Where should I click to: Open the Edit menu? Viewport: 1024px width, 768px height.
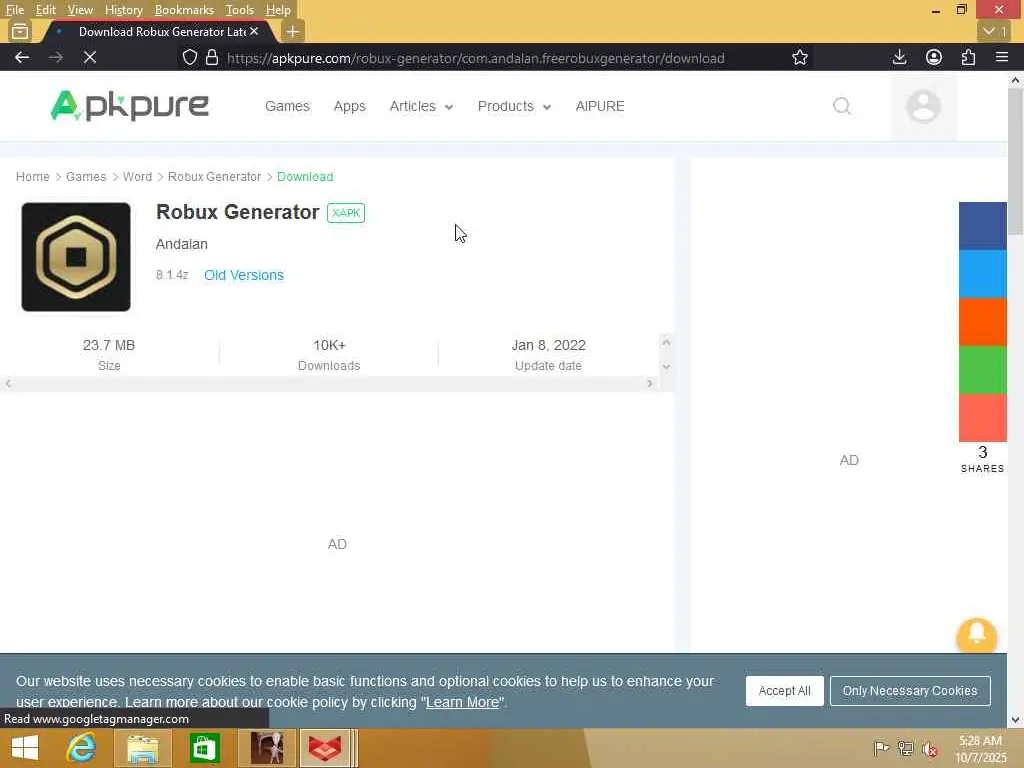[x=45, y=10]
